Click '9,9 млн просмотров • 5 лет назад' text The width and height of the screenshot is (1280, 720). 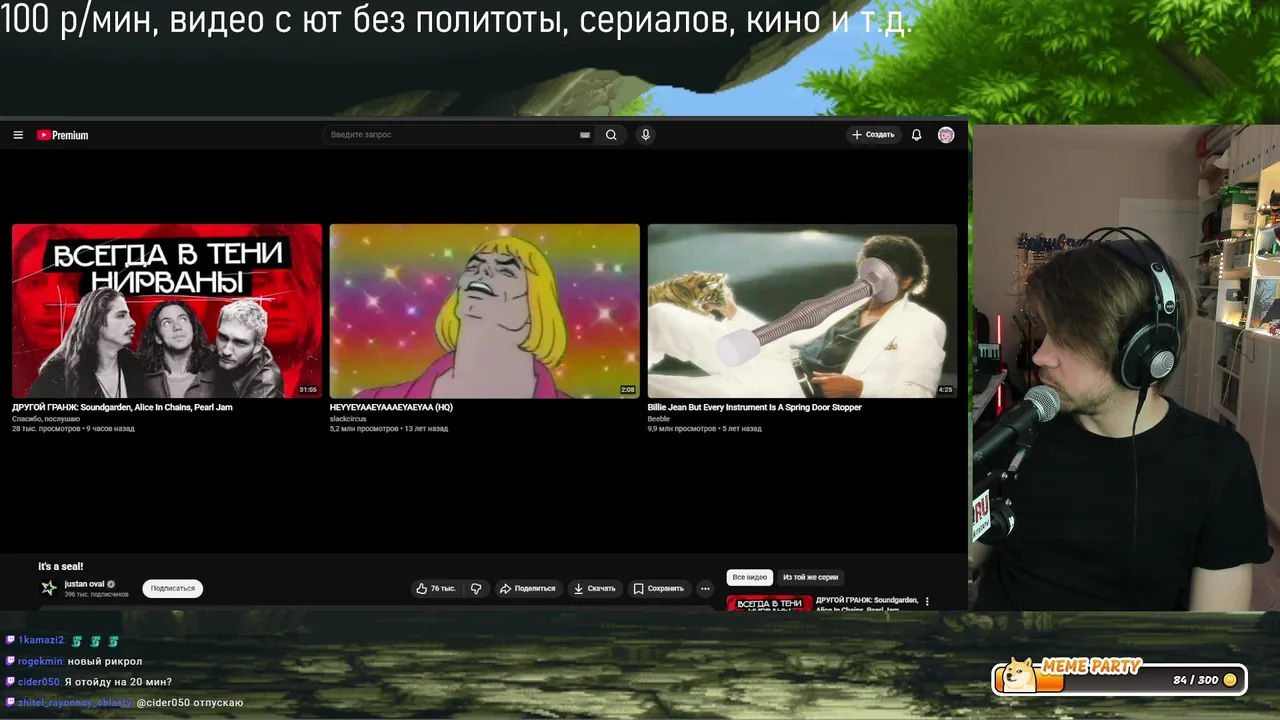coord(705,429)
